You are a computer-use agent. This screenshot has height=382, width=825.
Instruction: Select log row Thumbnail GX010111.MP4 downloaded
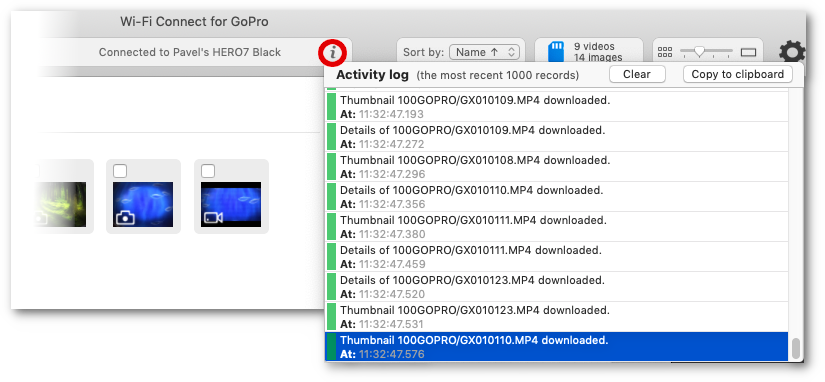click(x=557, y=227)
